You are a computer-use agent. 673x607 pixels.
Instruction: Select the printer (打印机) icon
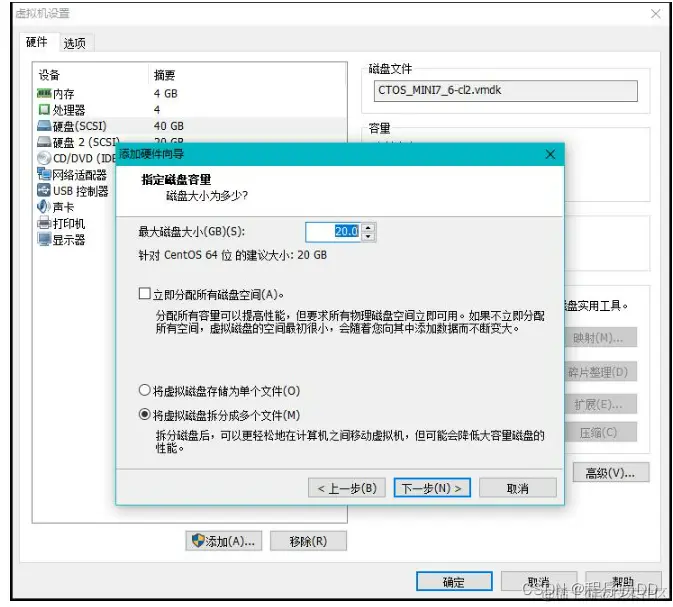(x=44, y=223)
